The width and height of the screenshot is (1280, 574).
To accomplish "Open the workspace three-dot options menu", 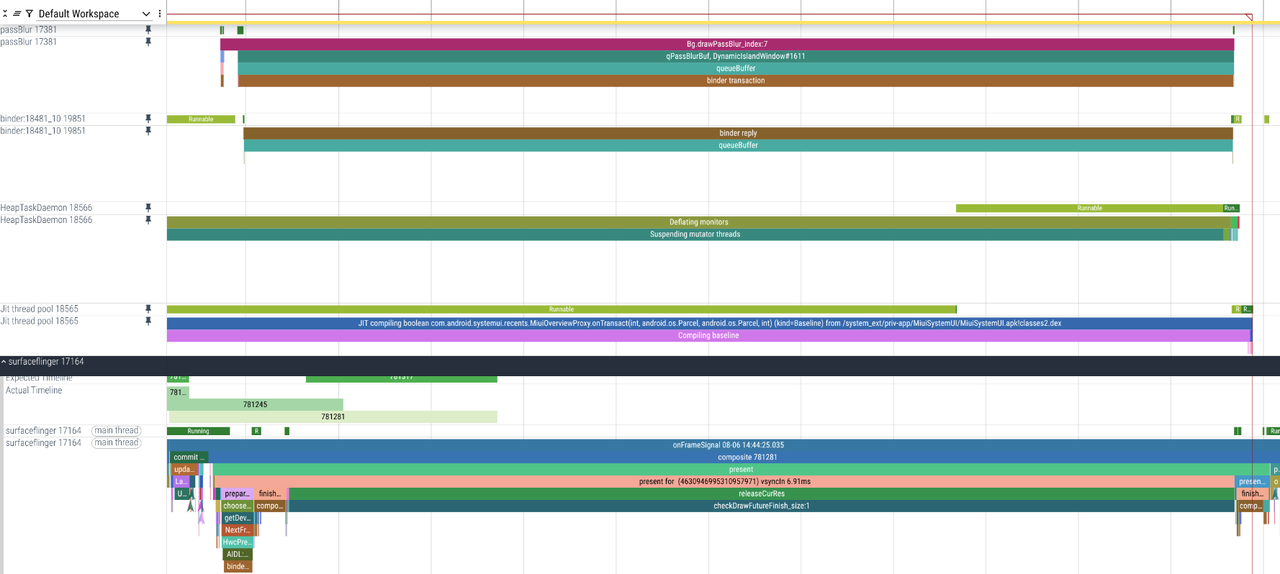I will tap(160, 14).
